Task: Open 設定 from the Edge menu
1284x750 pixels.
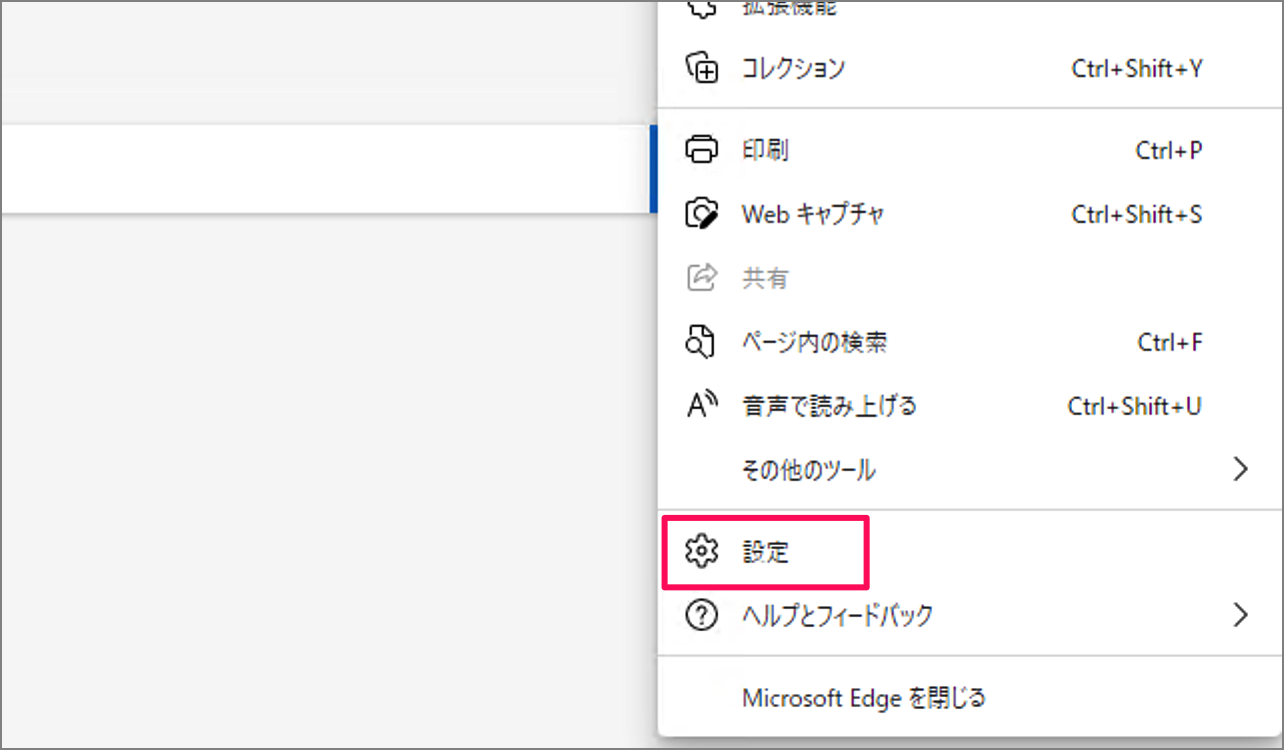Action: (766, 551)
